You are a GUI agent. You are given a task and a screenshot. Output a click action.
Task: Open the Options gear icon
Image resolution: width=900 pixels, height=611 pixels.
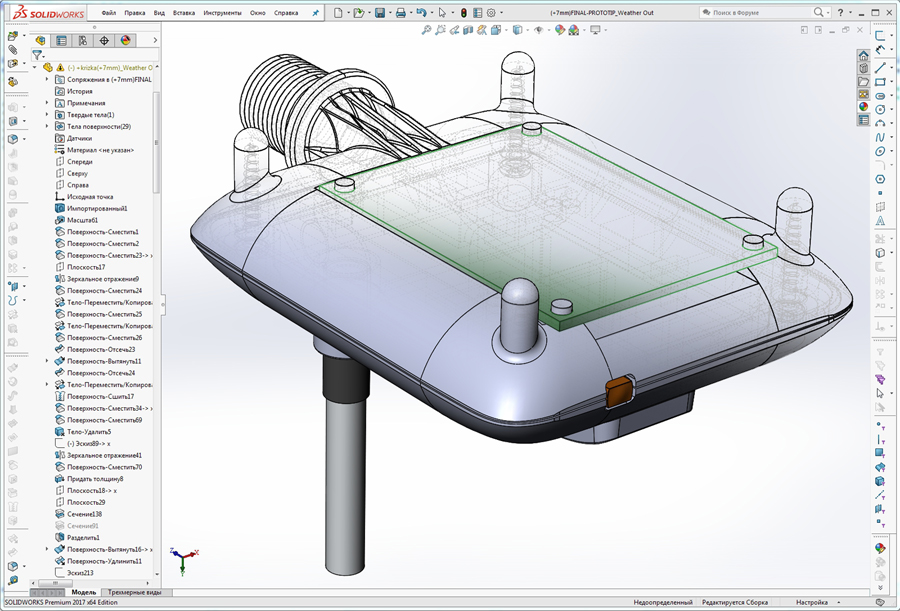(x=491, y=13)
